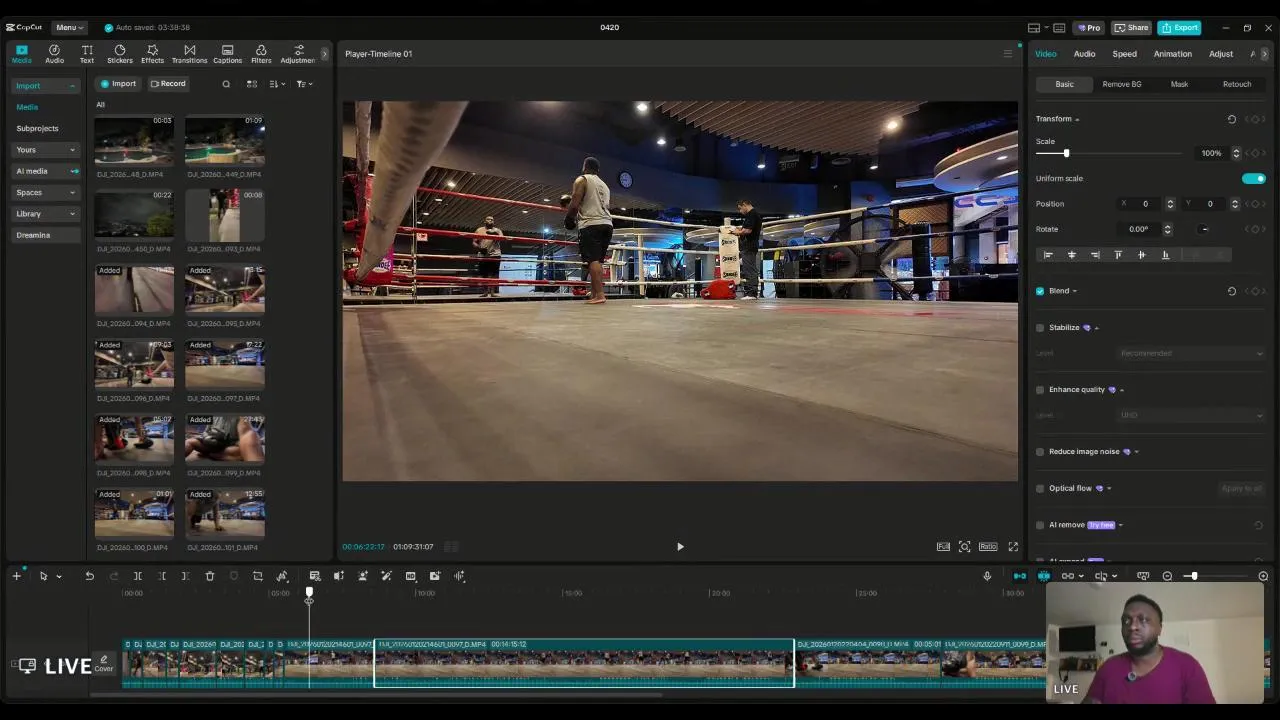Viewport: 1280px width, 720px height.
Task: Open the Stickers tab
Action: click(x=120, y=54)
